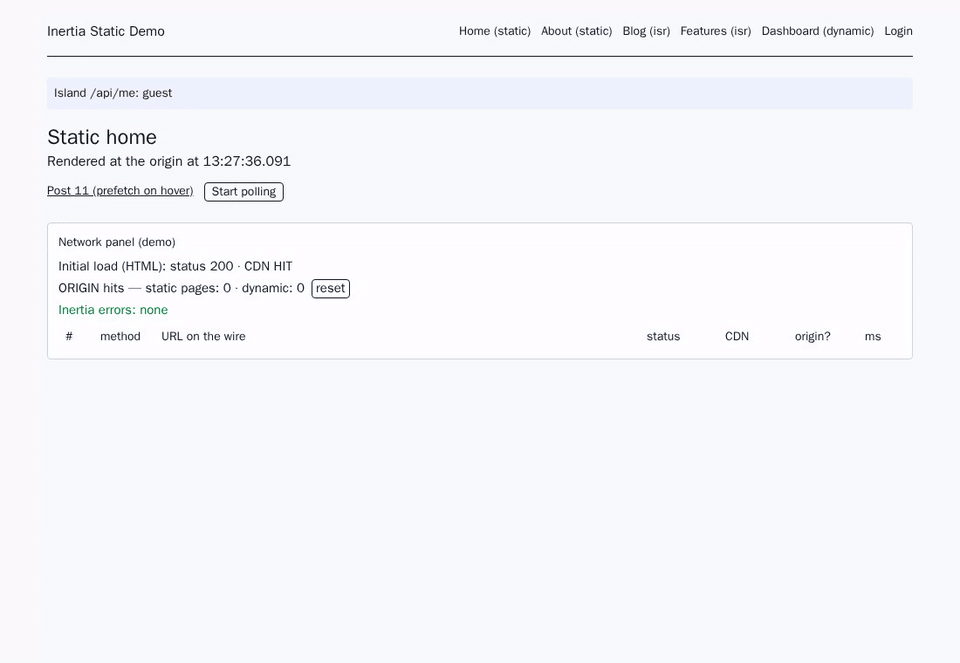This screenshot has width=960, height=663.
Task: Click the Static home heading
Action: (102, 137)
